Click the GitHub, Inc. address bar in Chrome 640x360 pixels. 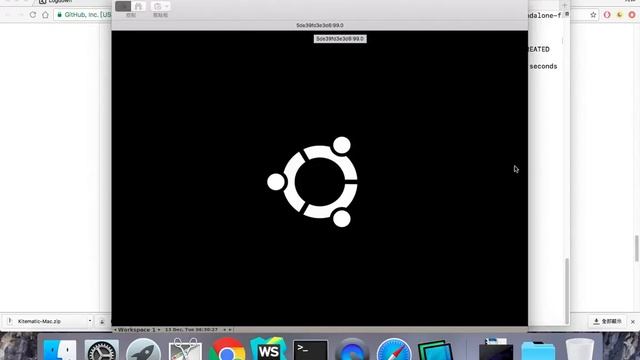83,15
